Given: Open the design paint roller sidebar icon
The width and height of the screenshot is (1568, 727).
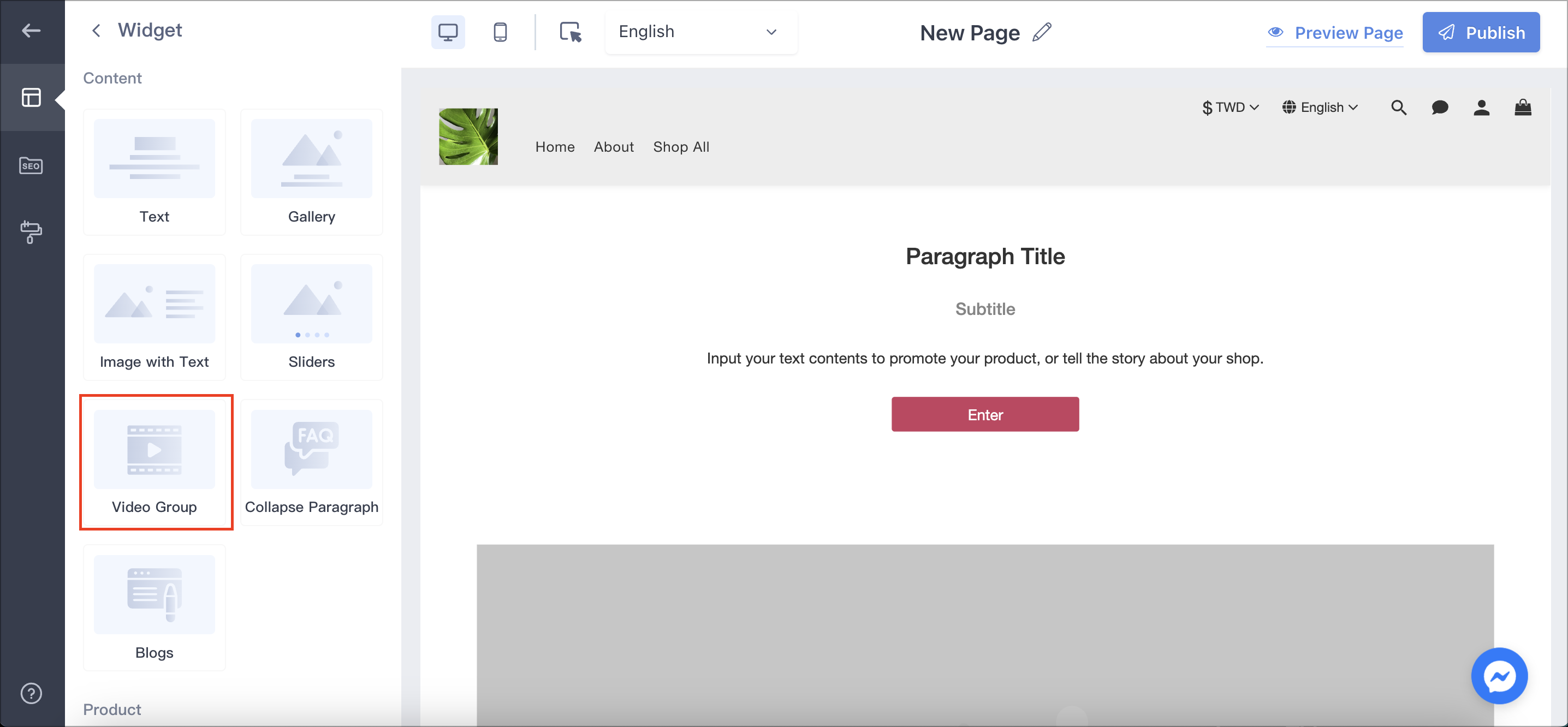Looking at the screenshot, I should coord(31,231).
